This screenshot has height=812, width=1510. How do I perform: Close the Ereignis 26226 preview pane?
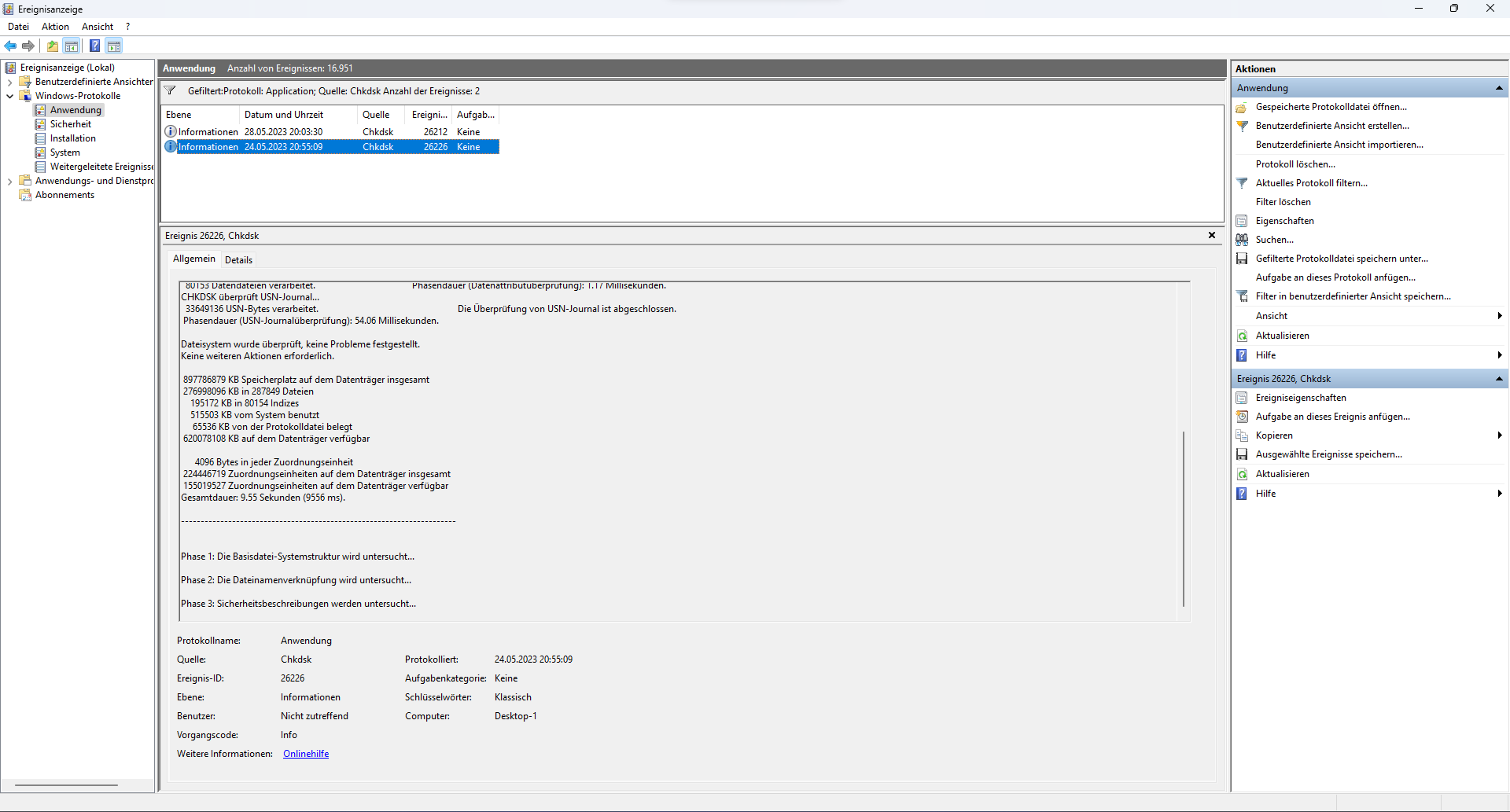pyautogui.click(x=1212, y=235)
